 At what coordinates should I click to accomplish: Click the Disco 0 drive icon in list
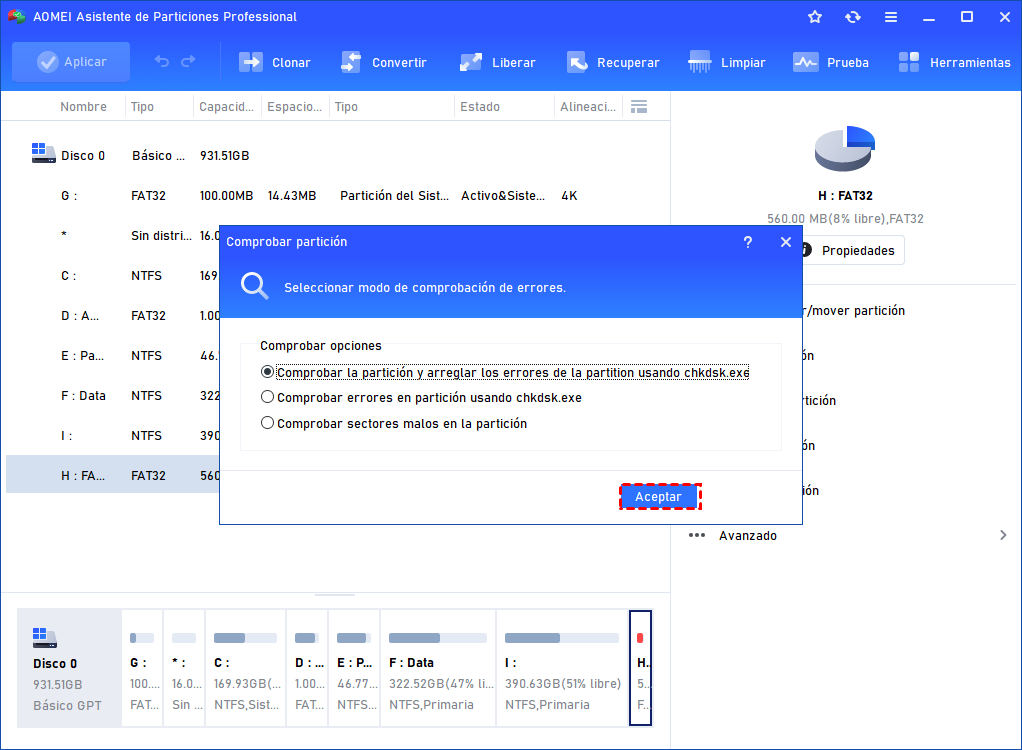pyautogui.click(x=44, y=153)
